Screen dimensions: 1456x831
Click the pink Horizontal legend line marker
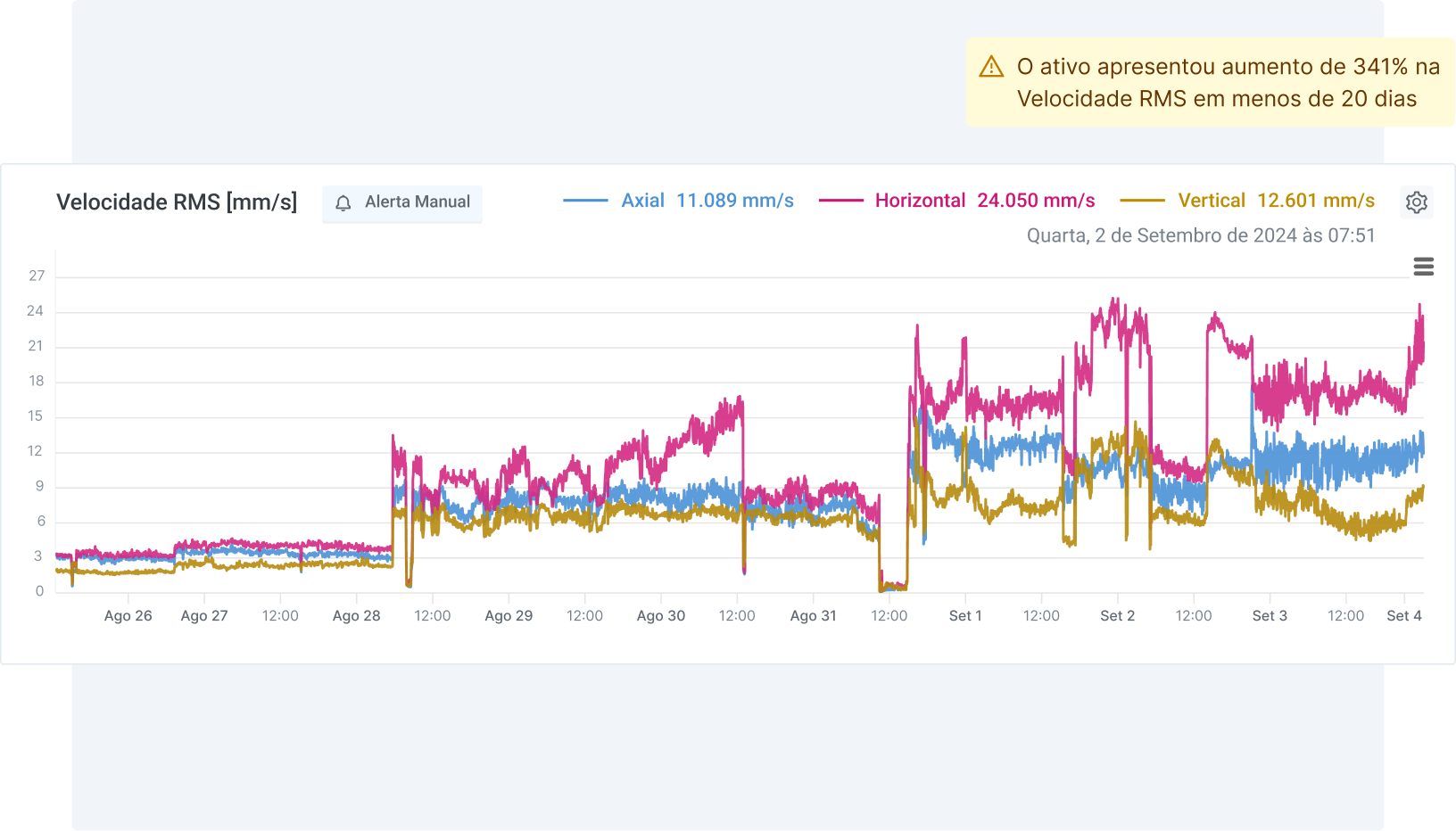(840, 201)
